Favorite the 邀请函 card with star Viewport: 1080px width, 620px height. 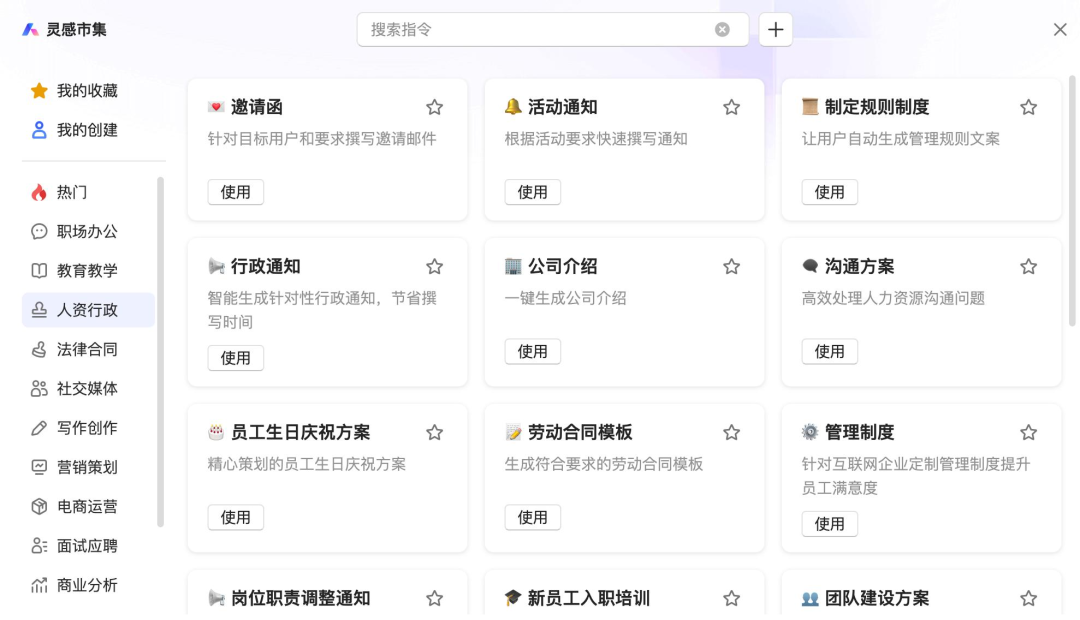pyautogui.click(x=434, y=107)
